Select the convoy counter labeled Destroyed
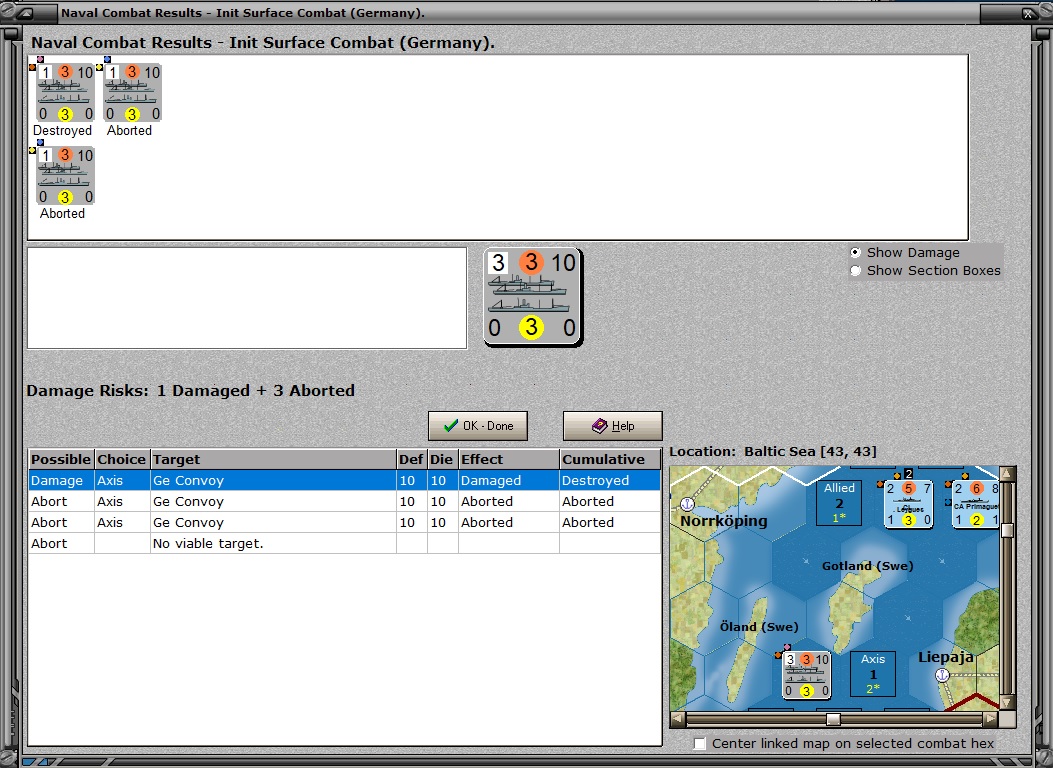Image resolution: width=1053 pixels, height=768 pixels. (65, 93)
